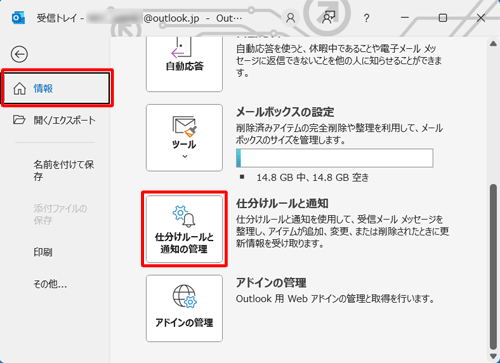
Task: Click the Outlook app icon in title bar
Action: [18, 18]
